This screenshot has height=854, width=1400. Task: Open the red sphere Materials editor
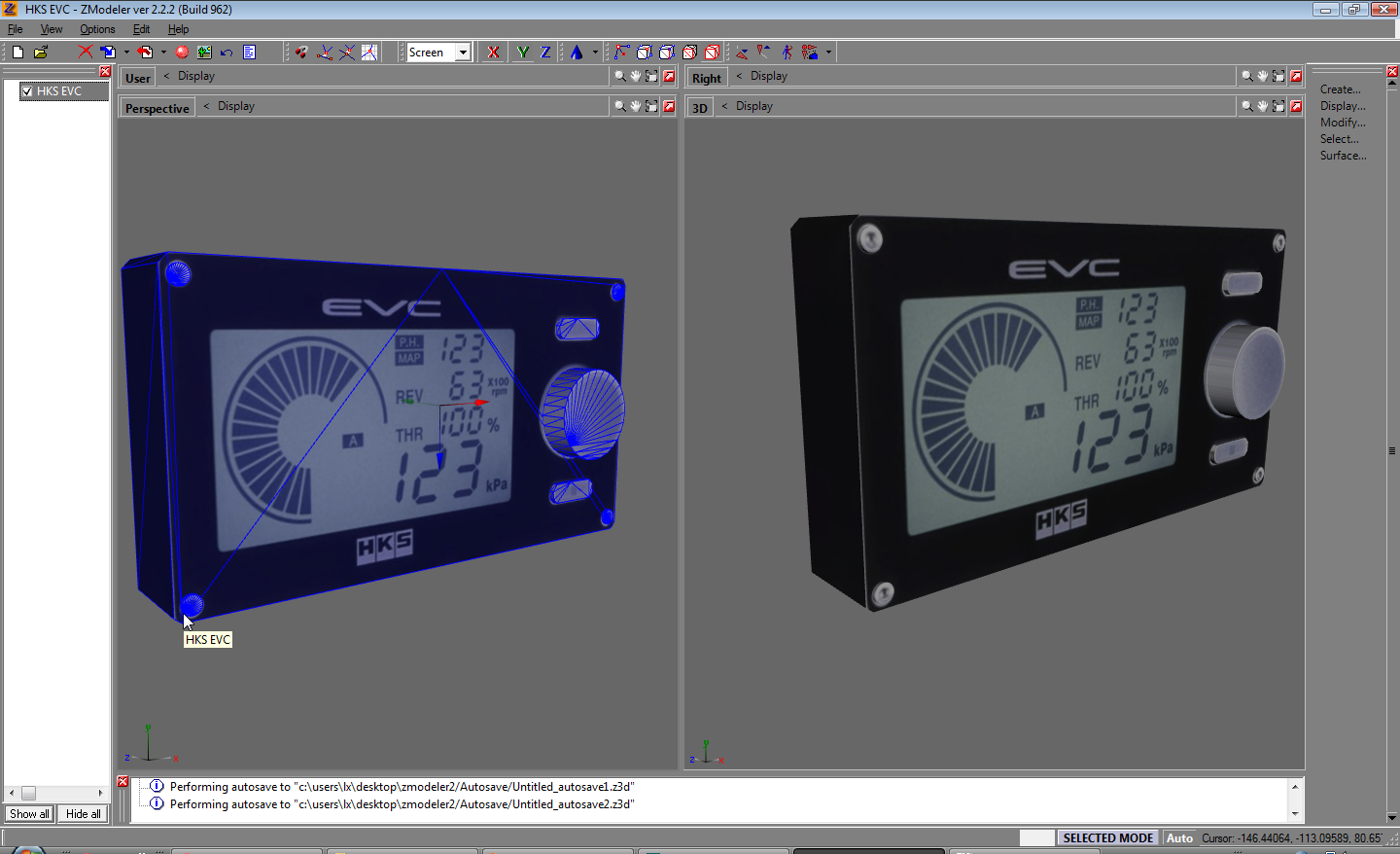(182, 53)
